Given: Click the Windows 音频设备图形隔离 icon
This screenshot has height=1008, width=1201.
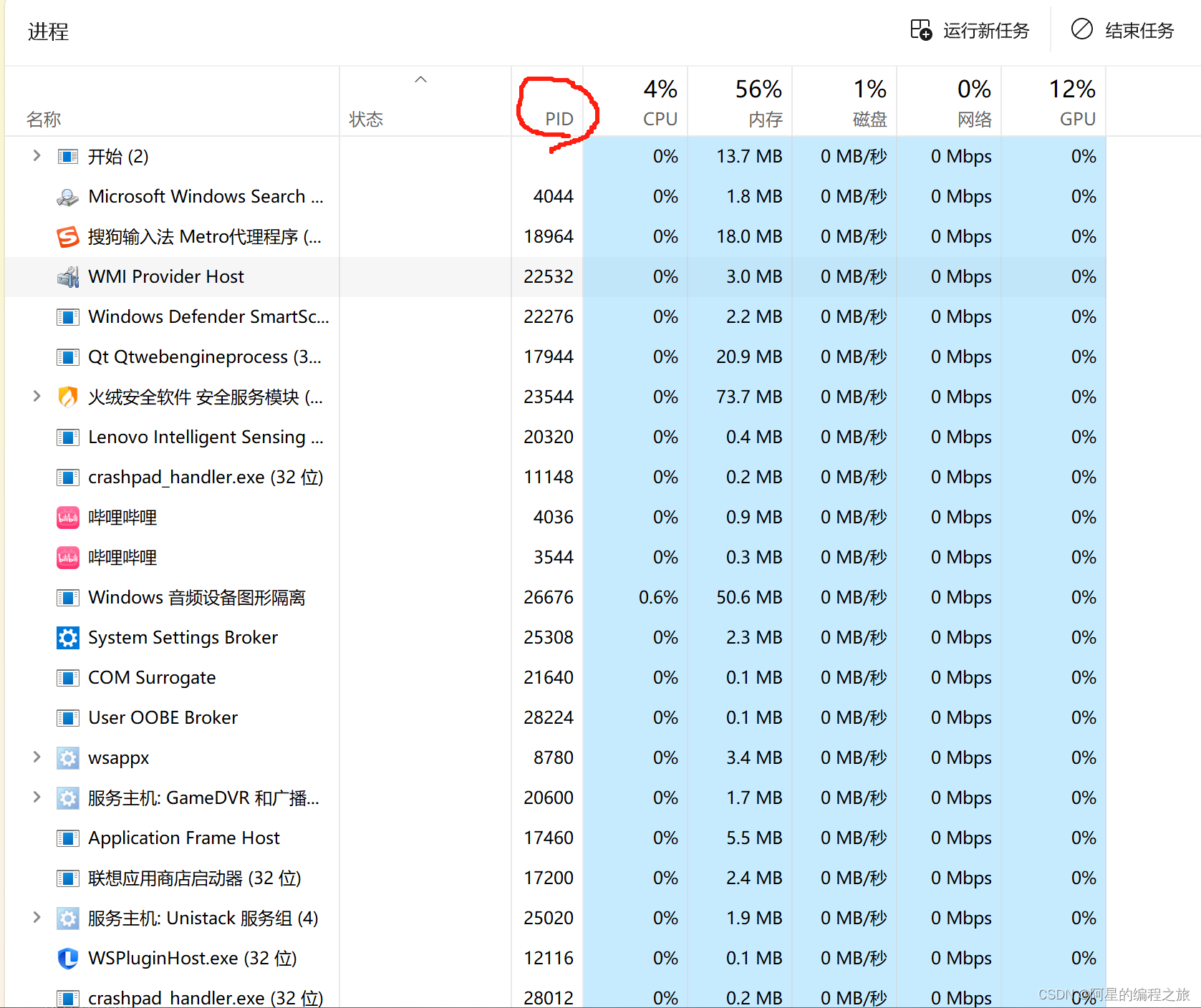Looking at the screenshot, I should (x=67, y=598).
